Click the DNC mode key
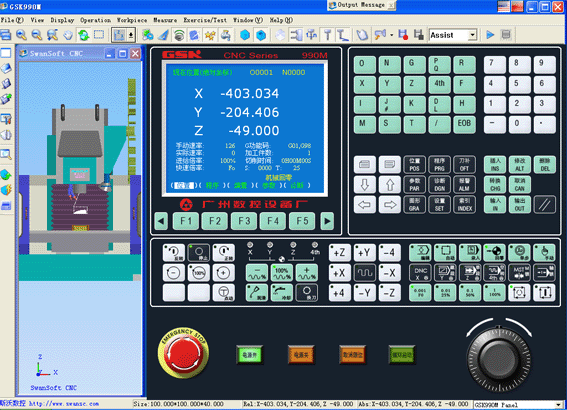 (x=420, y=273)
